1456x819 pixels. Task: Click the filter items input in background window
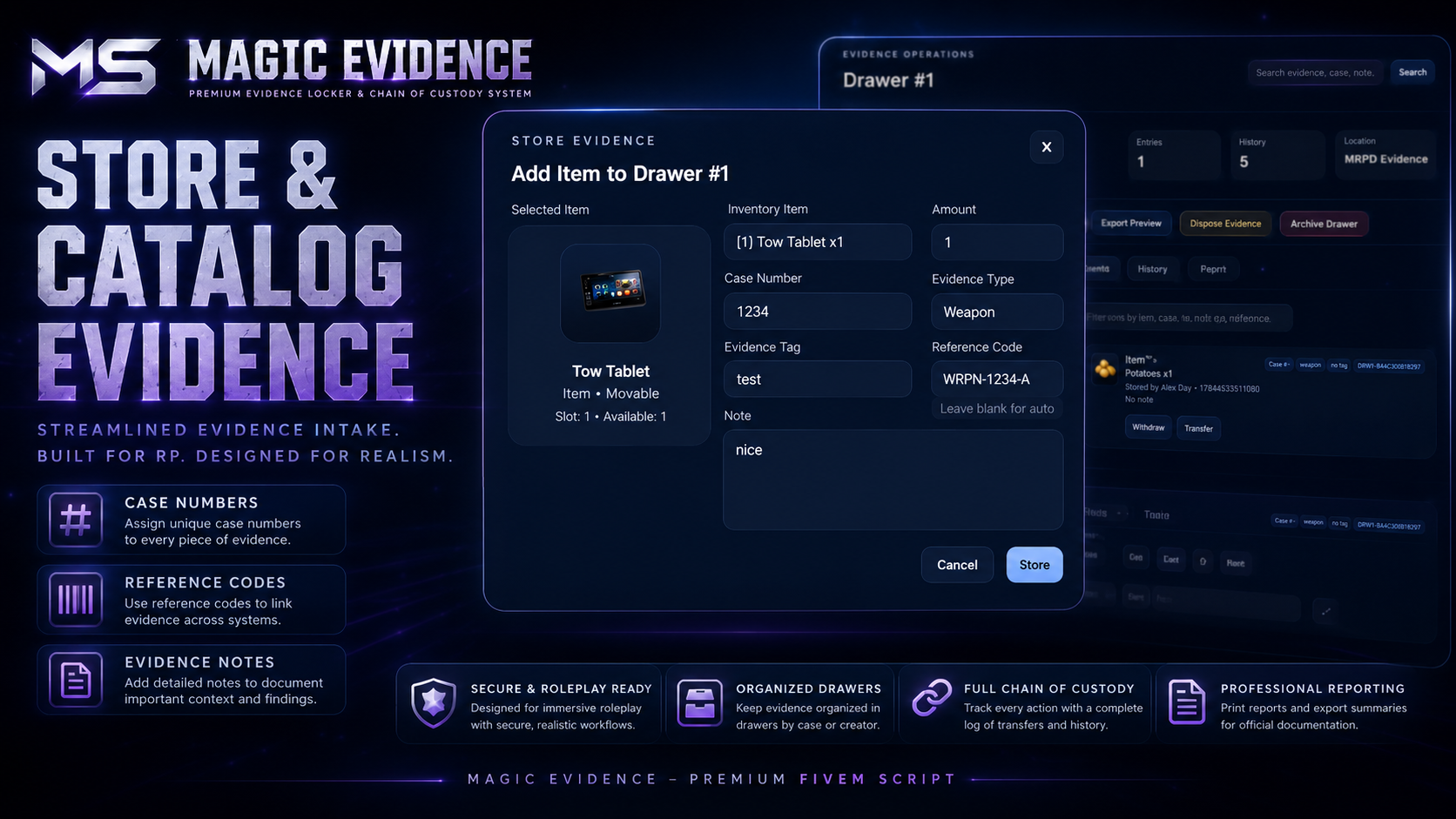(x=1189, y=318)
